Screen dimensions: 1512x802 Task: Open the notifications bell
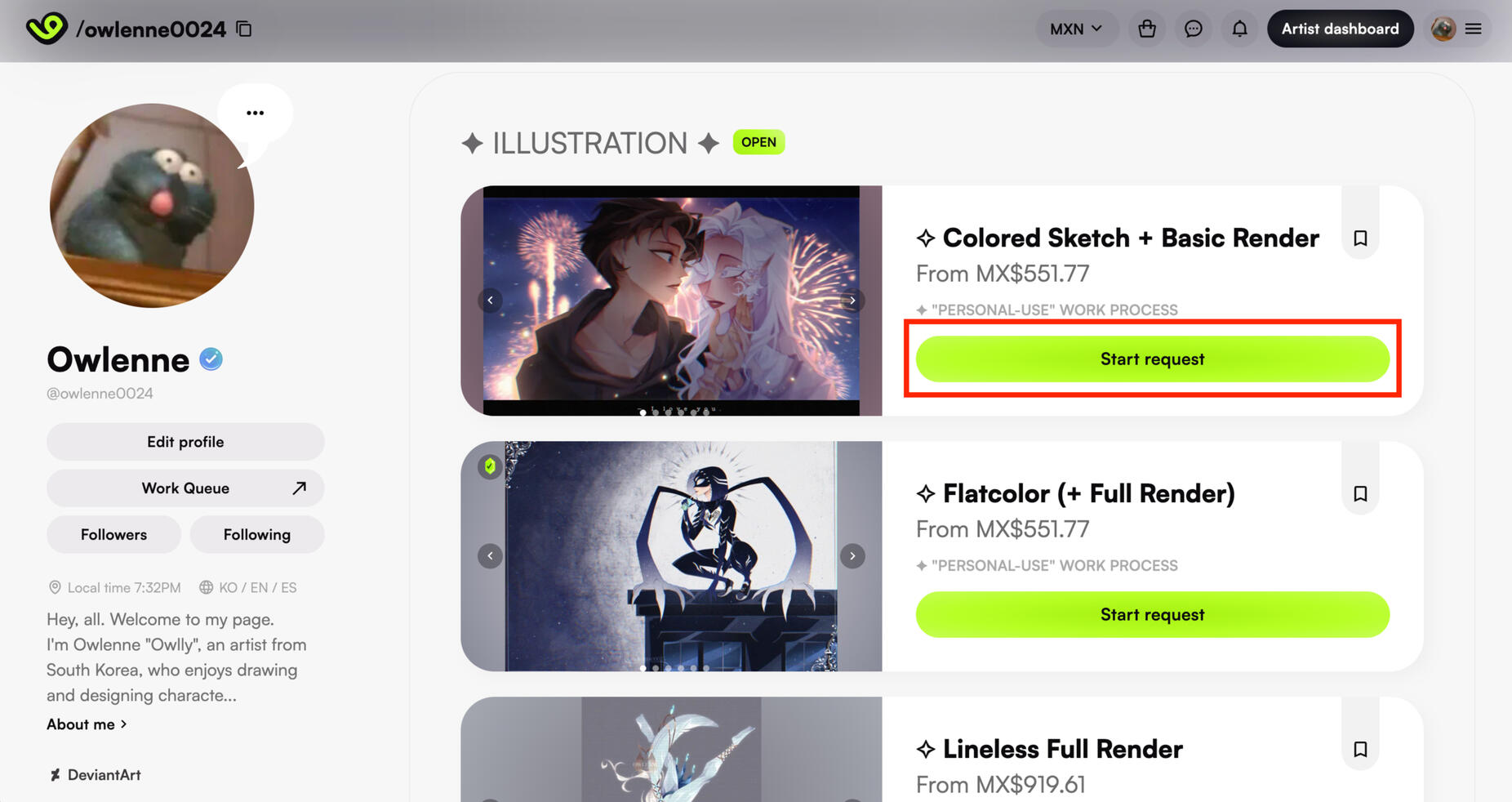pos(1239,29)
